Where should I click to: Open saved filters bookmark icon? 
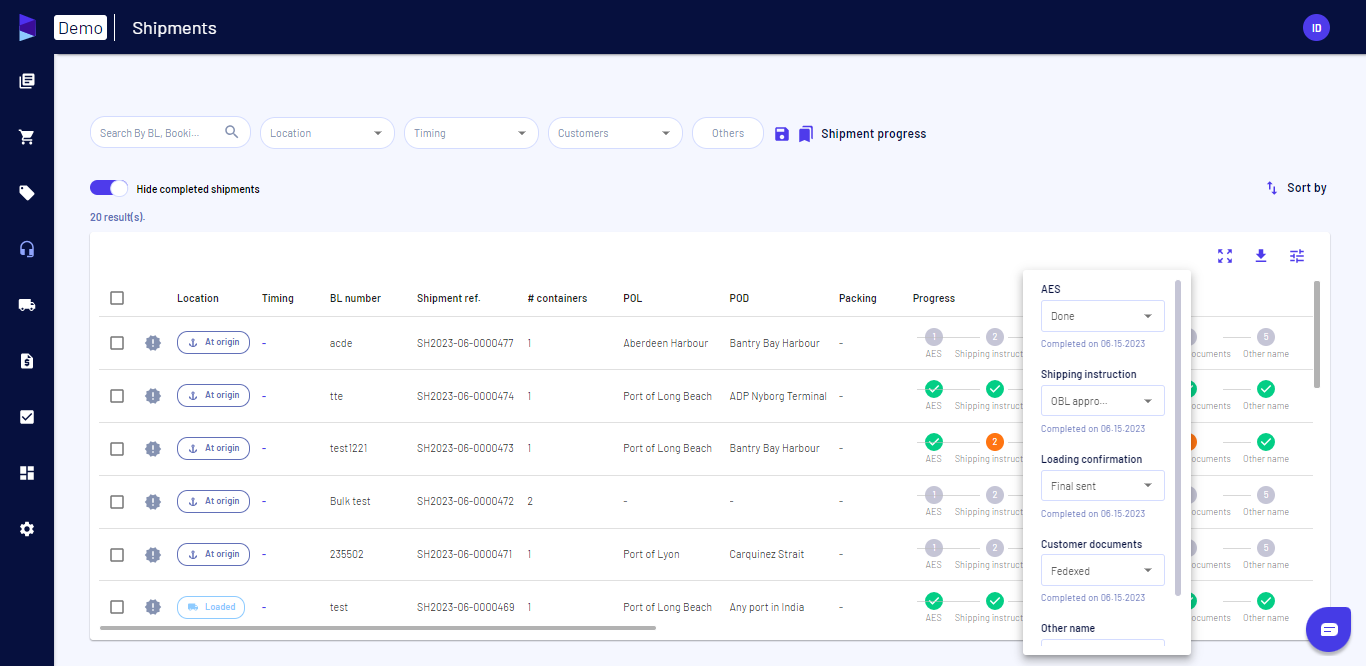(x=805, y=134)
